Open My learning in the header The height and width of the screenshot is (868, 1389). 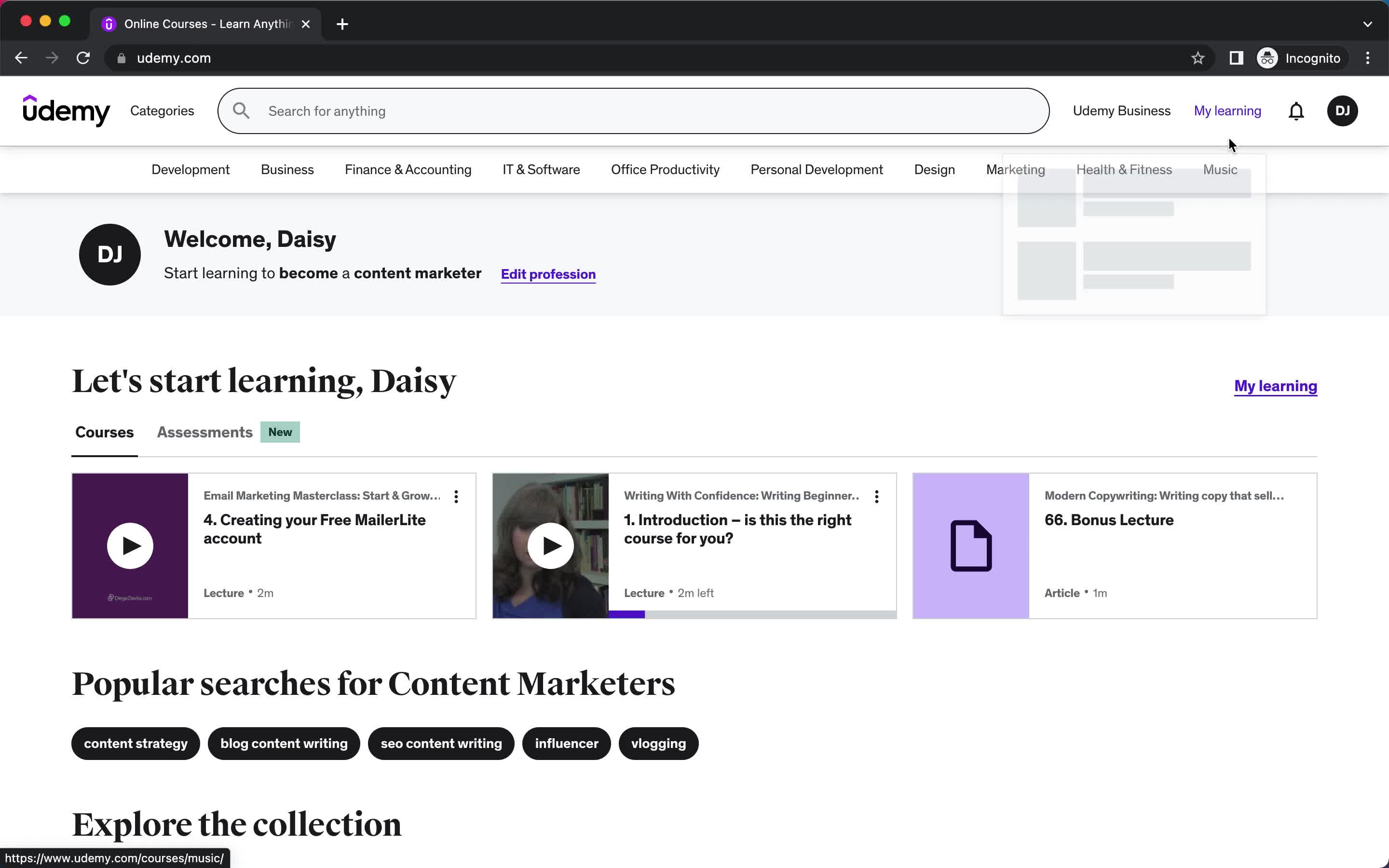(1227, 111)
